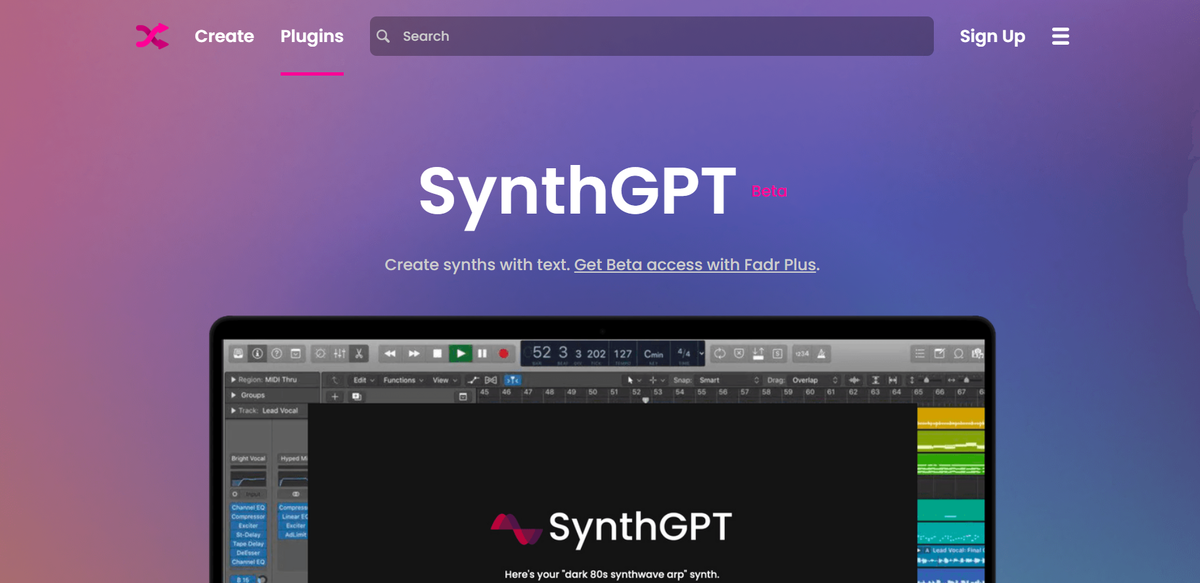The width and height of the screenshot is (1200, 583).
Task: Open the Loop Browser button
Action: coord(958,353)
